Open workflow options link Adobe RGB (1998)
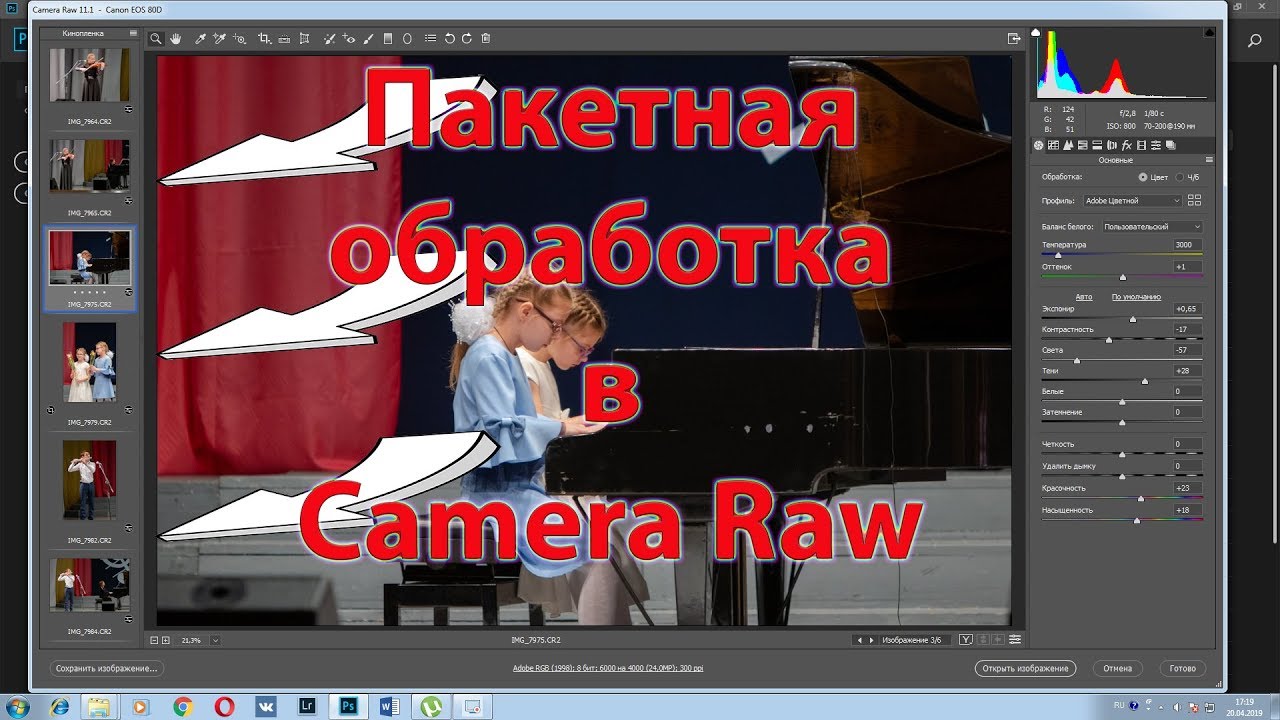Screen dimensions: 1280x720 pos(608,668)
